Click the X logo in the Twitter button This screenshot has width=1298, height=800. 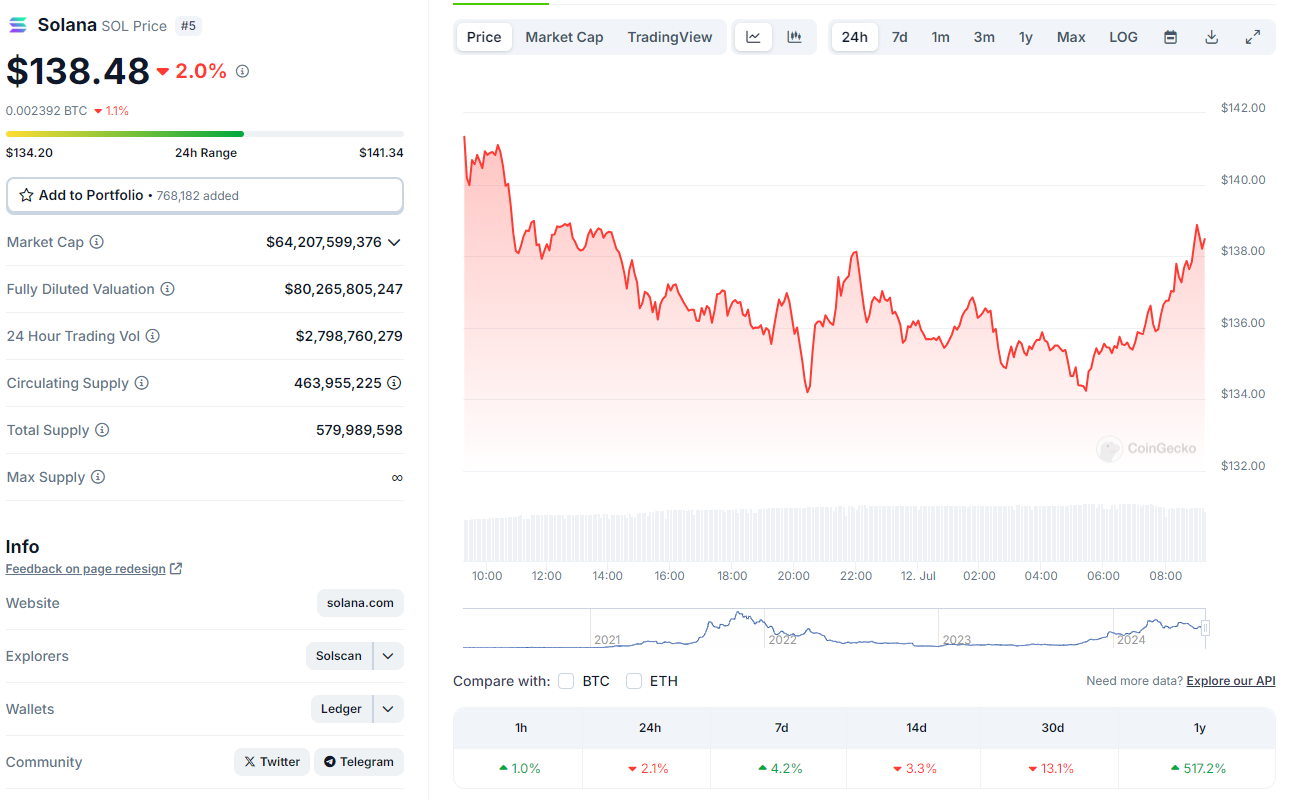tap(250, 762)
